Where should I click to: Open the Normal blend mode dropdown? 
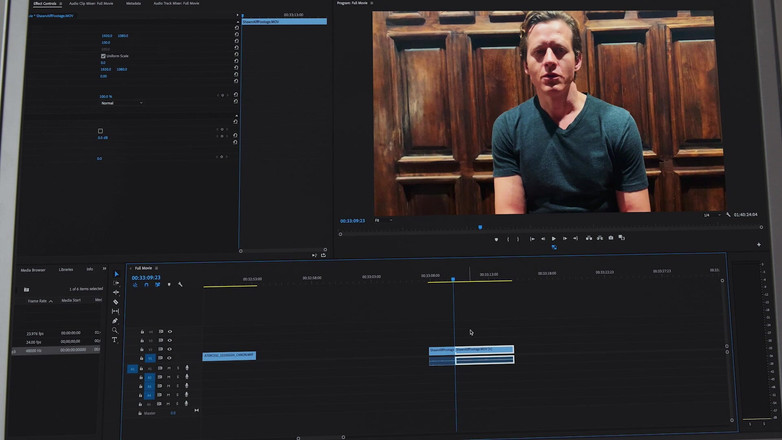(120, 103)
